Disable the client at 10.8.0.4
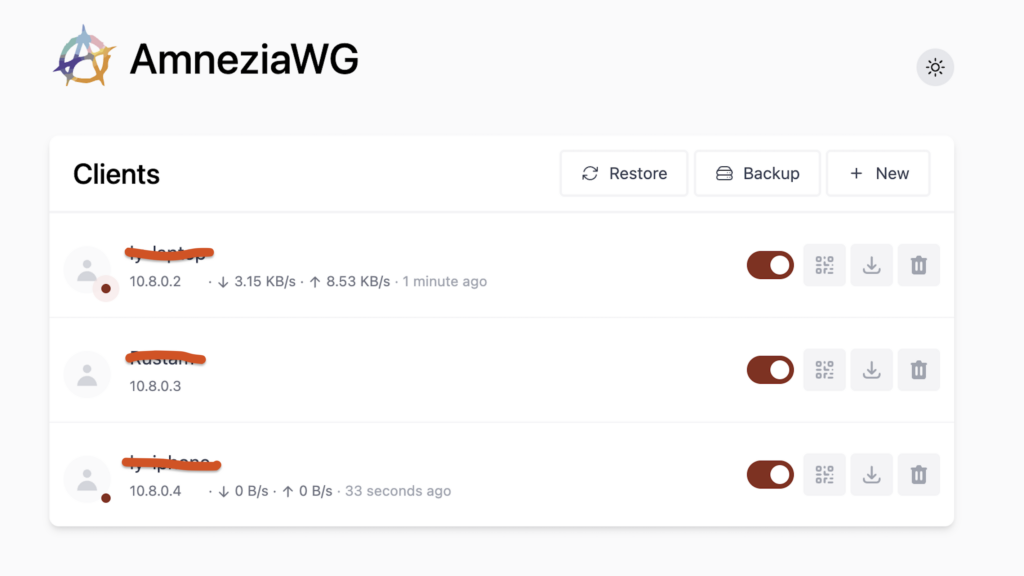The width and height of the screenshot is (1024, 576). tap(770, 474)
